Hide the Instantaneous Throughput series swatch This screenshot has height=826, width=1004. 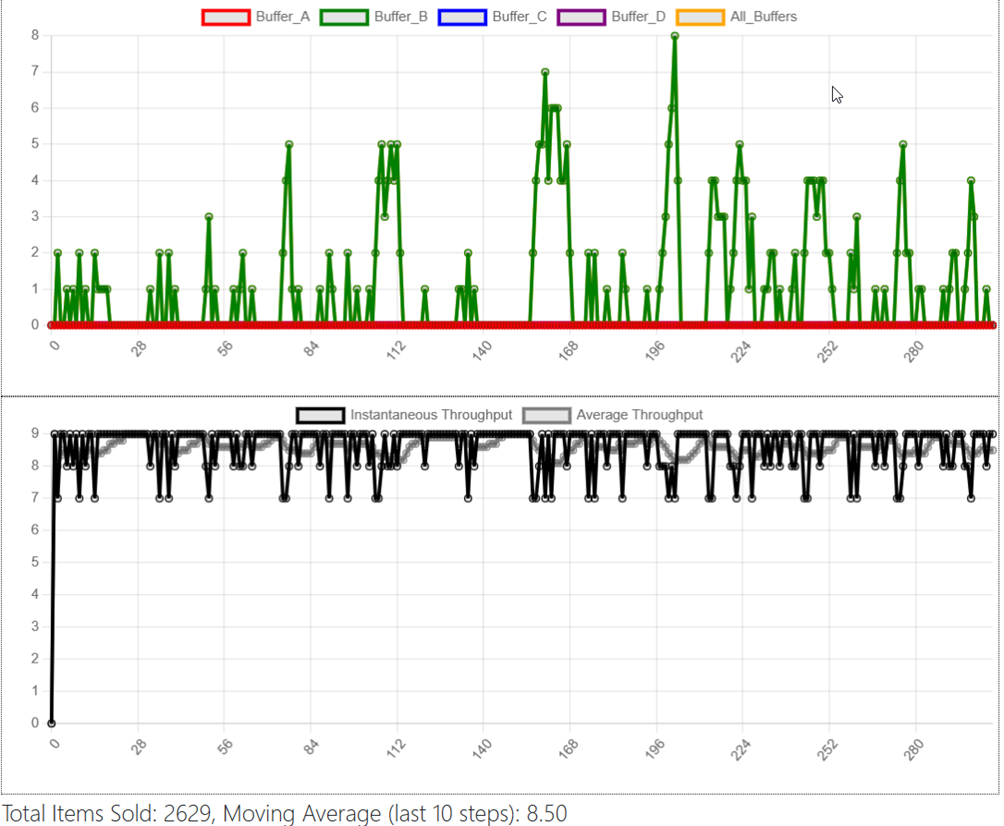click(x=320, y=416)
